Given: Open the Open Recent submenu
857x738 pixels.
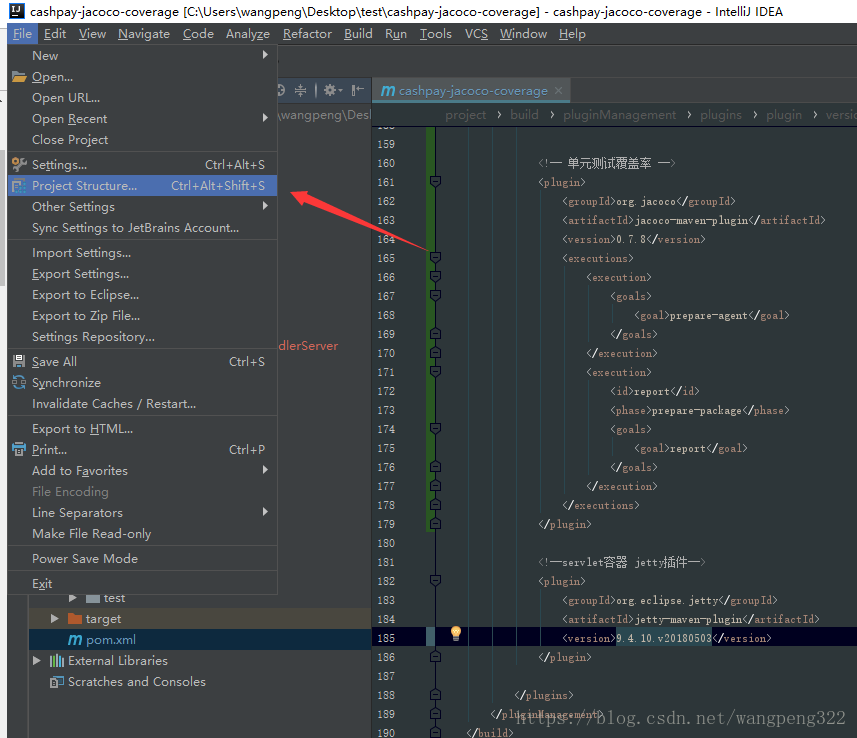Looking at the screenshot, I should click(143, 119).
